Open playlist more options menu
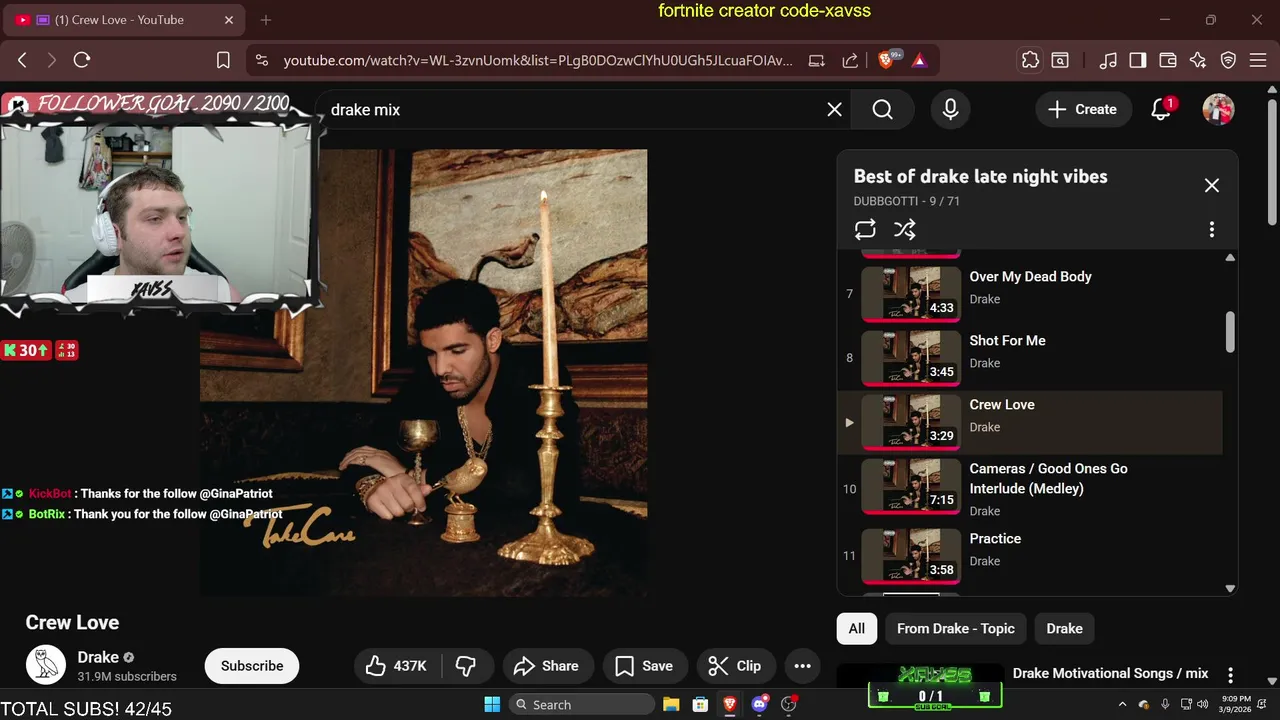 (x=1211, y=230)
